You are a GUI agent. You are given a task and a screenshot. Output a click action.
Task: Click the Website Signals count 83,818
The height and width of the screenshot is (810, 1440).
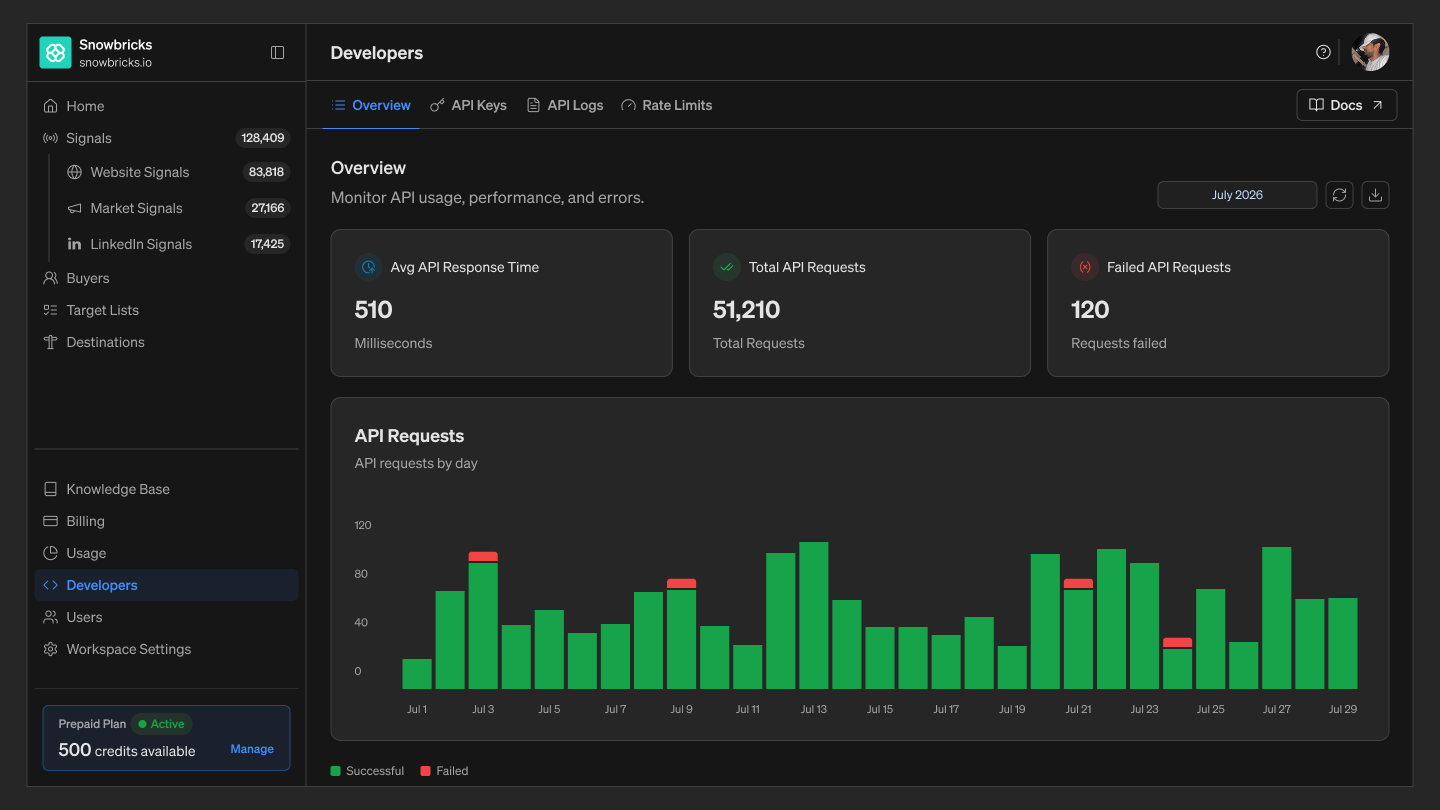[x=267, y=172]
